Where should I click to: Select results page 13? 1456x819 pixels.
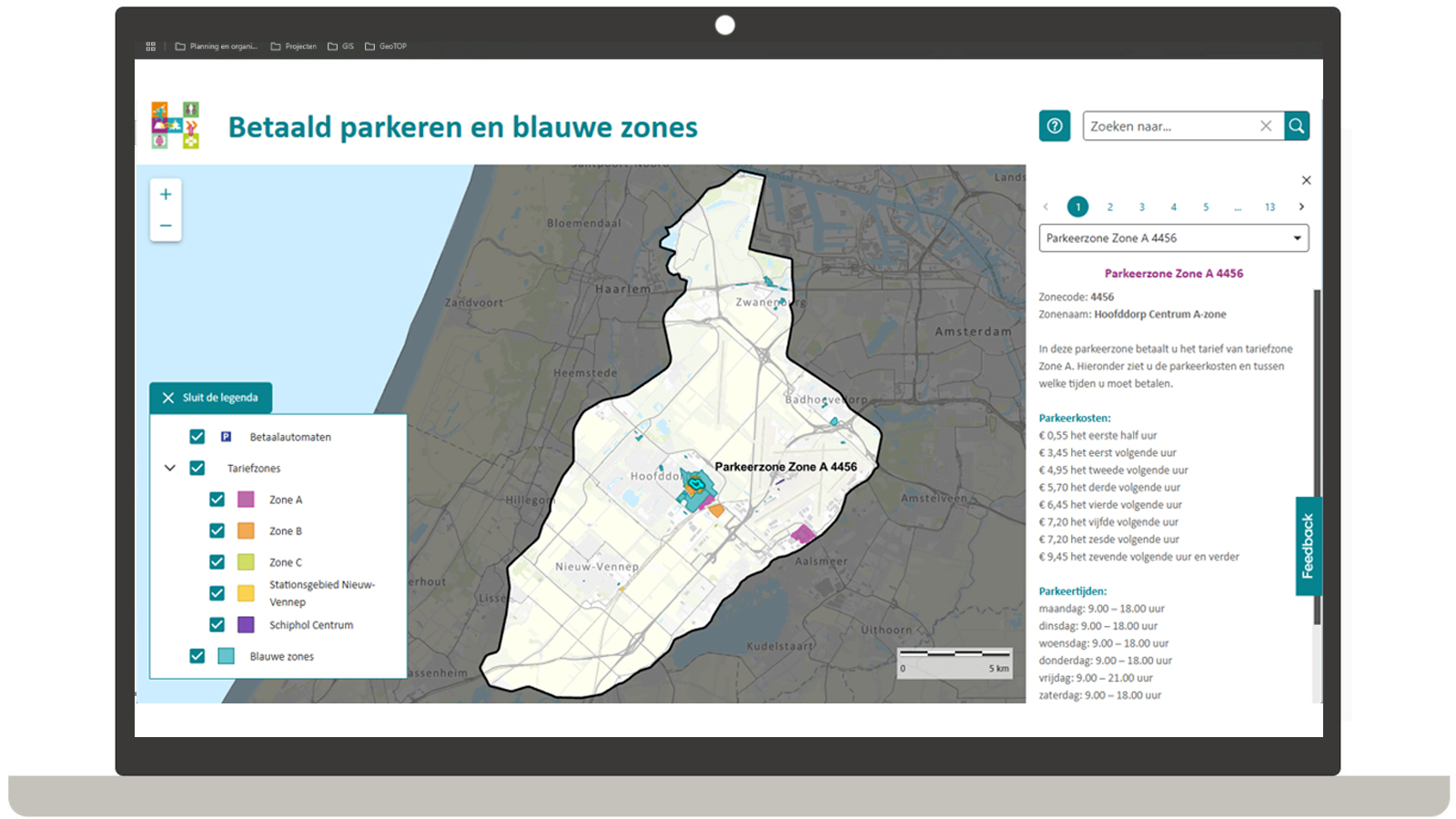click(x=1269, y=207)
